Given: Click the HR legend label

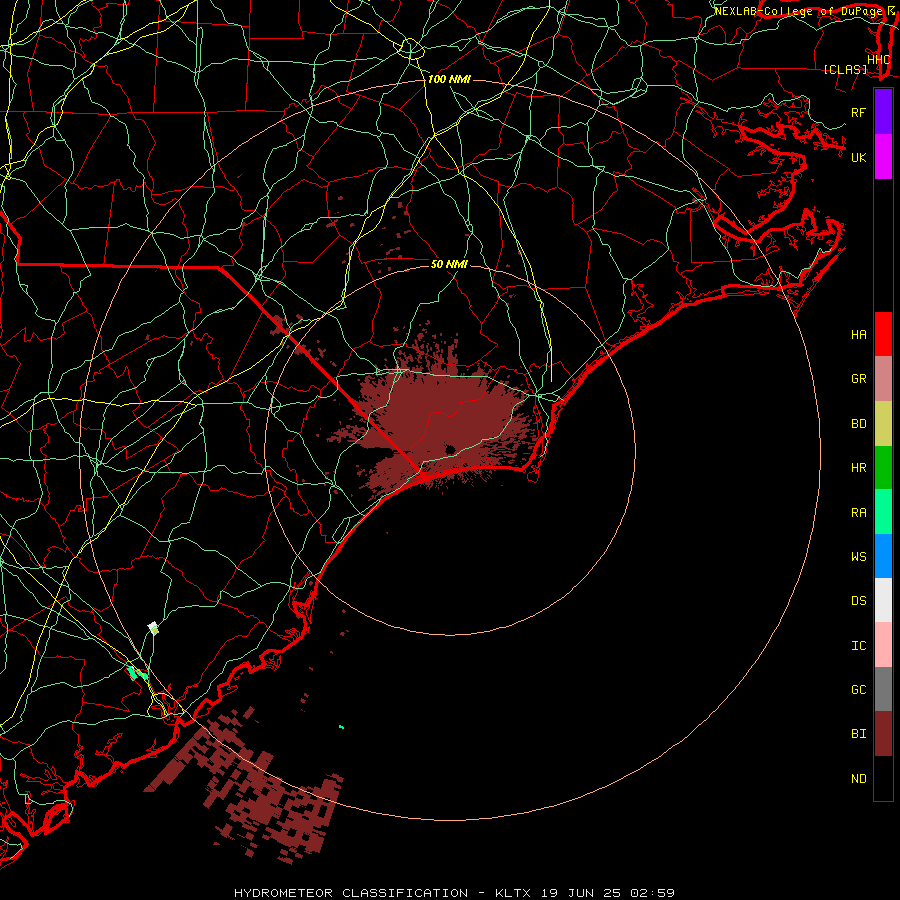Looking at the screenshot, I should coord(858,468).
